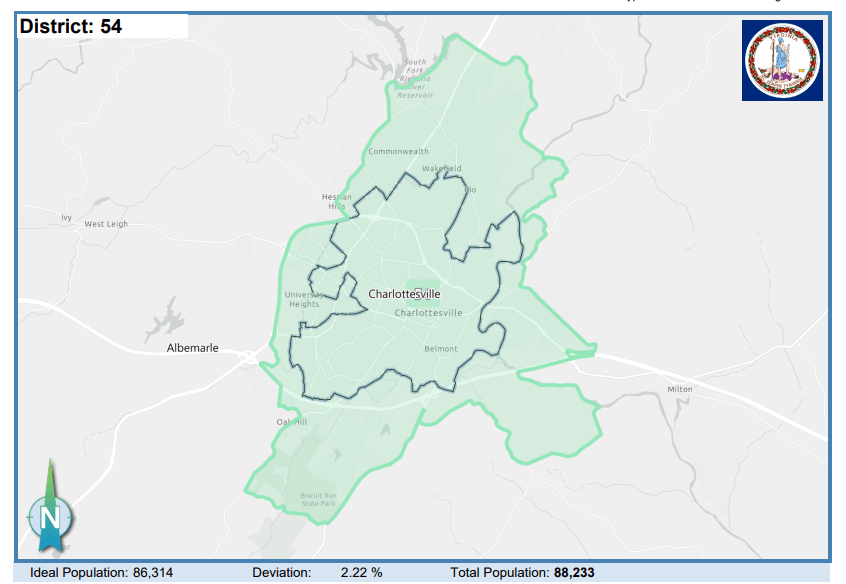Click the 'Hessian Hills' map label
The height and width of the screenshot is (584, 846).
(337, 201)
